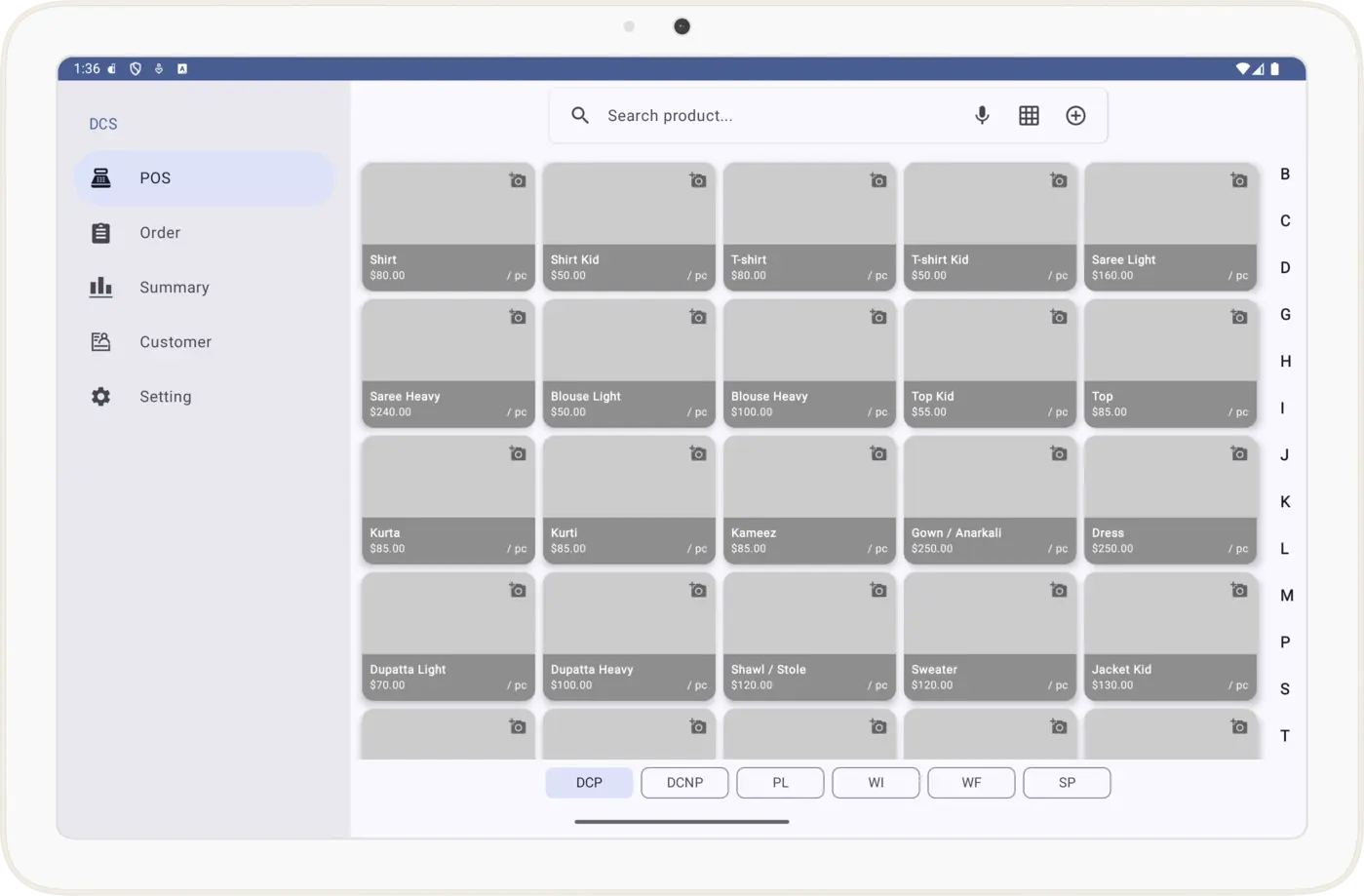The image size is (1364, 896).
Task: Click the search magnifier icon
Action: (580, 115)
